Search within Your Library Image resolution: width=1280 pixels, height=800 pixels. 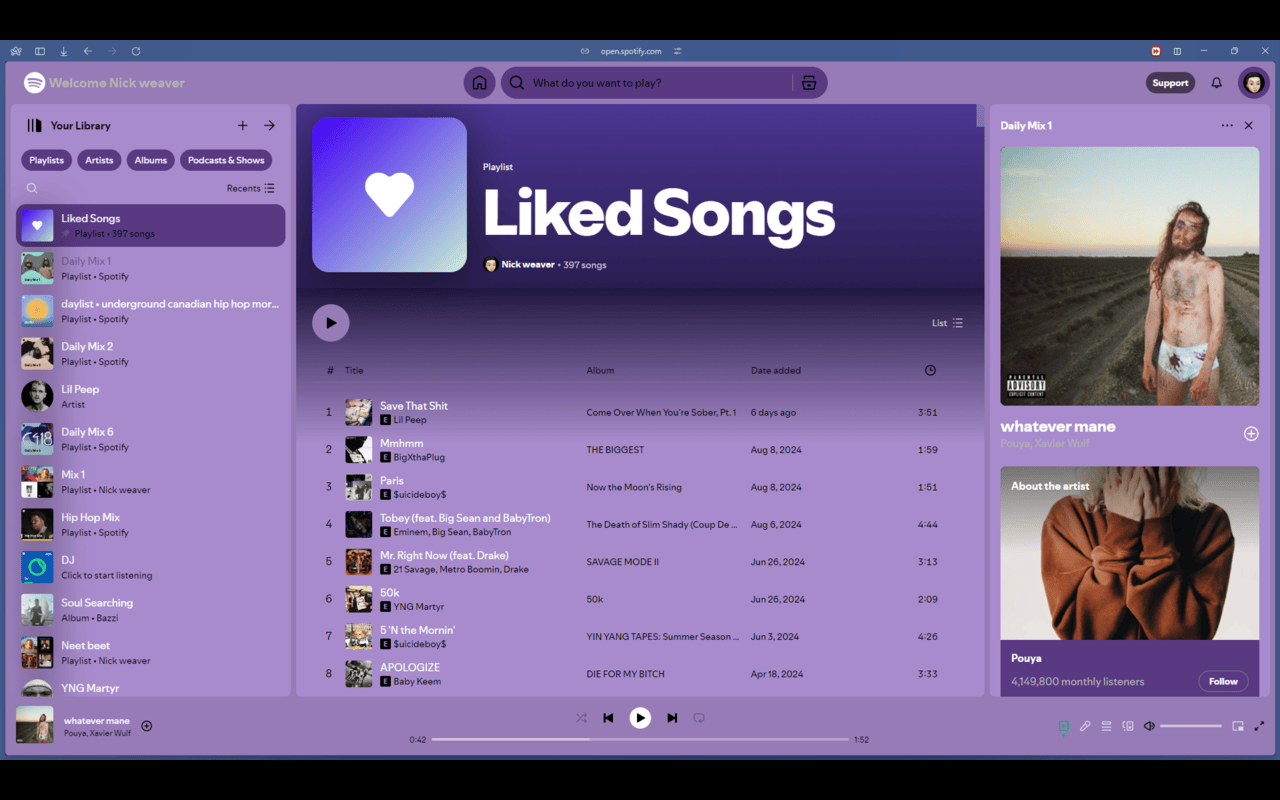[x=32, y=188]
